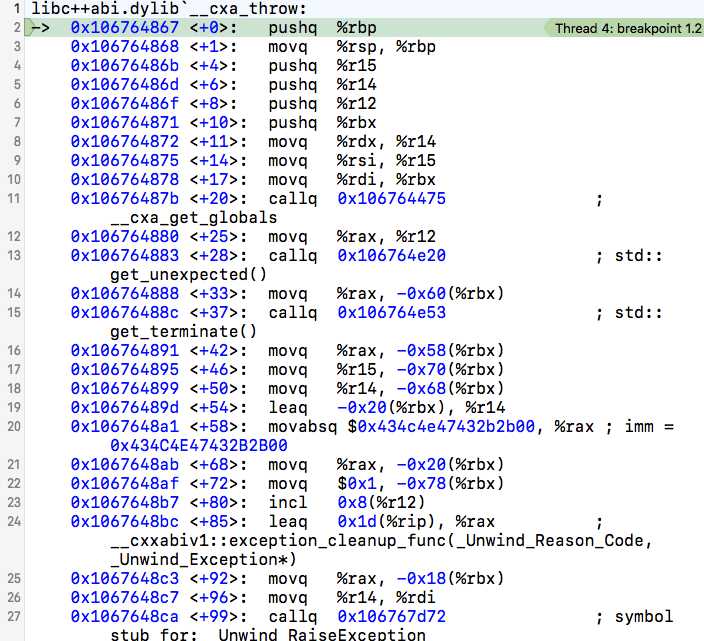Click immediate $0x434c4e47432b2b00 on line 20
This screenshot has width=704, height=641.
point(441,426)
